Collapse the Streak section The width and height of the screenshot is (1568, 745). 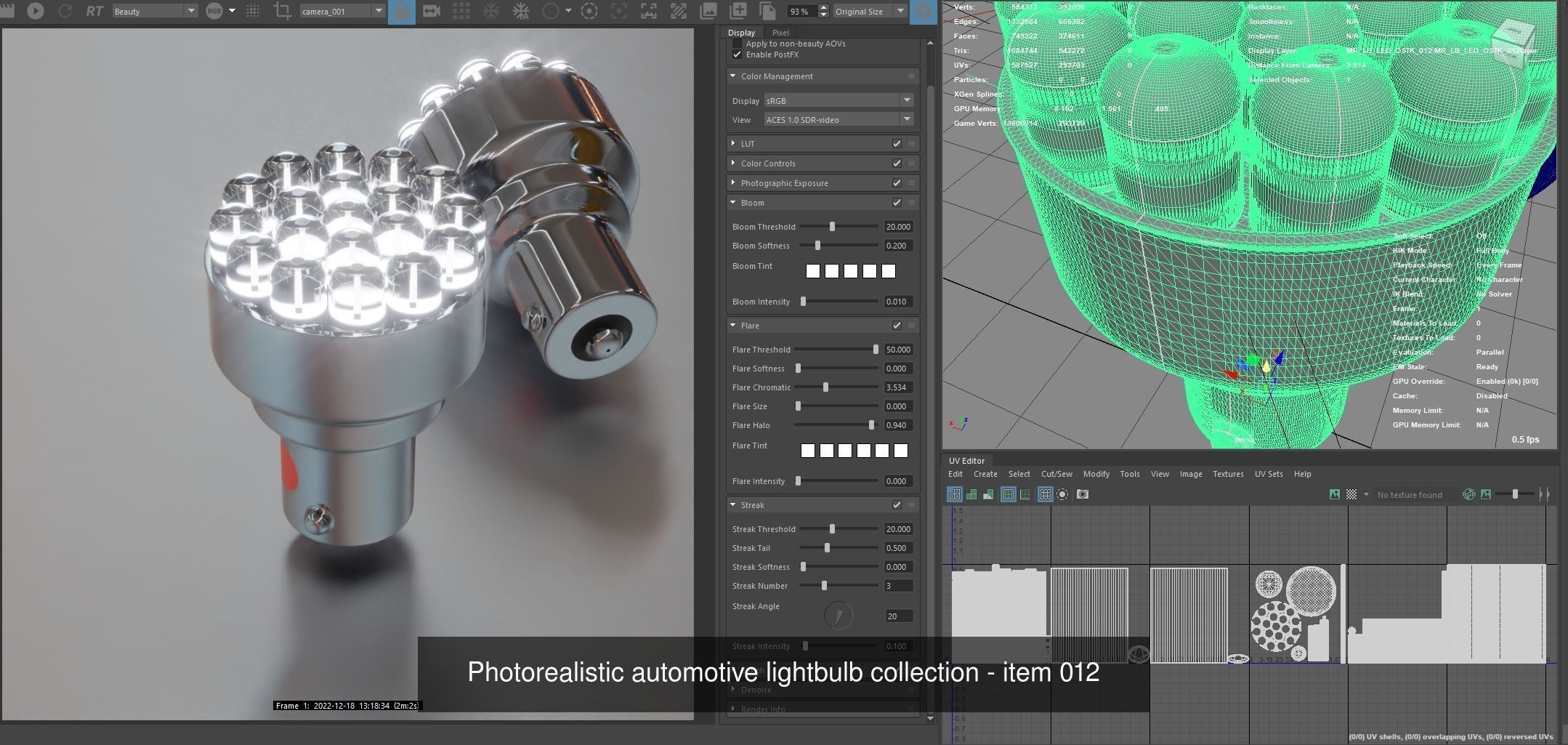coord(733,505)
